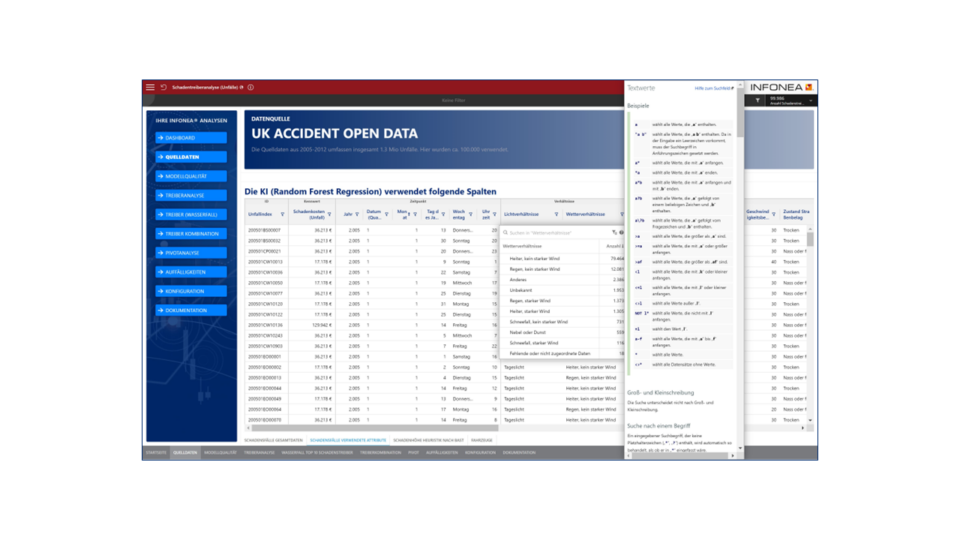
Task: Select STARTSEITE bottom tab
Action: tap(156, 453)
